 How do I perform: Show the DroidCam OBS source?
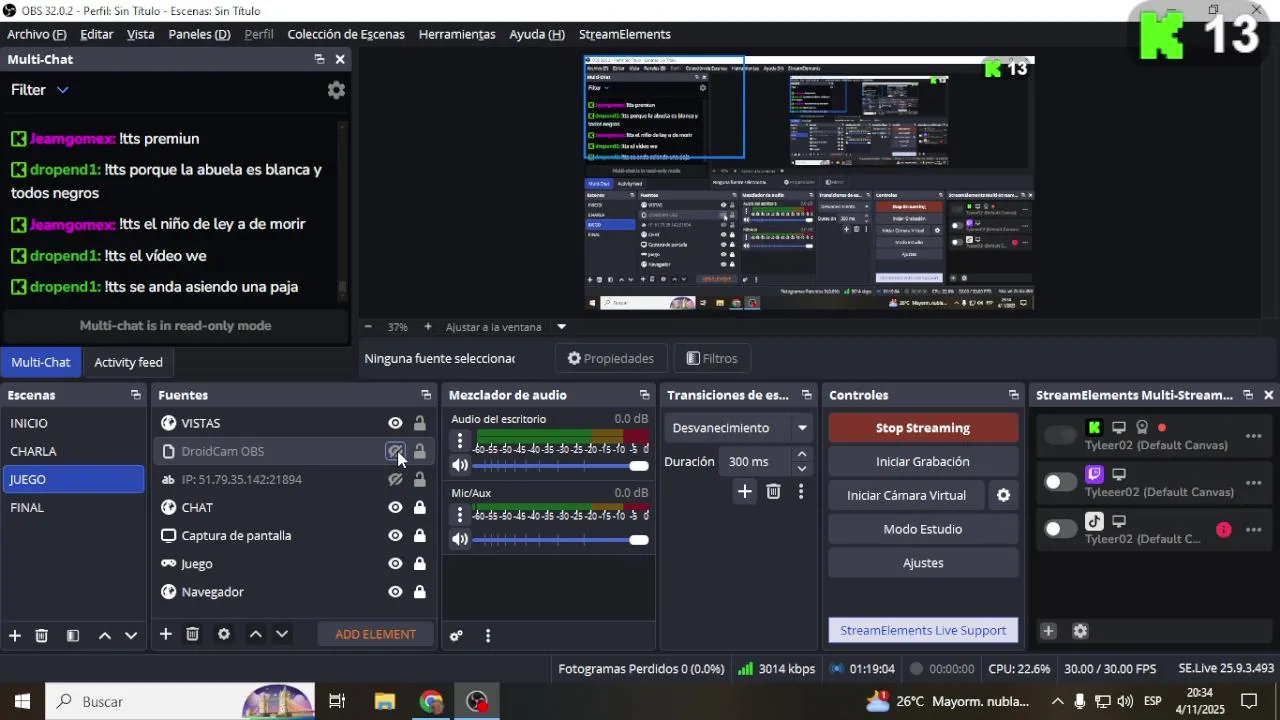(x=395, y=452)
